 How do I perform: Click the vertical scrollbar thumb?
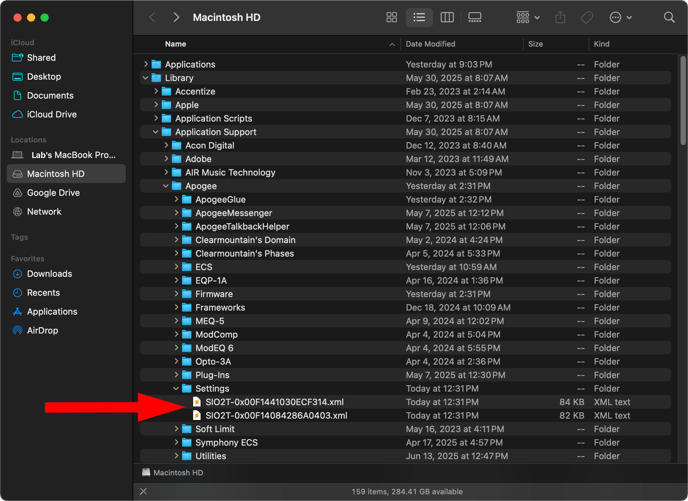point(683,100)
